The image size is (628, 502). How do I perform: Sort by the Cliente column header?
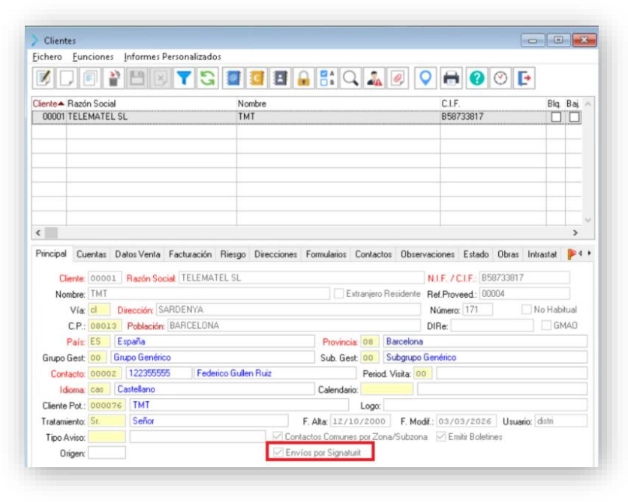[x=49, y=104]
